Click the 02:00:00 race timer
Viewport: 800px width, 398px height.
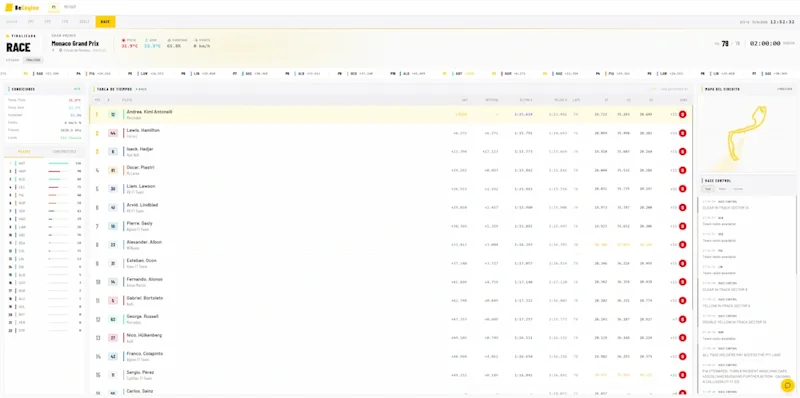765,44
